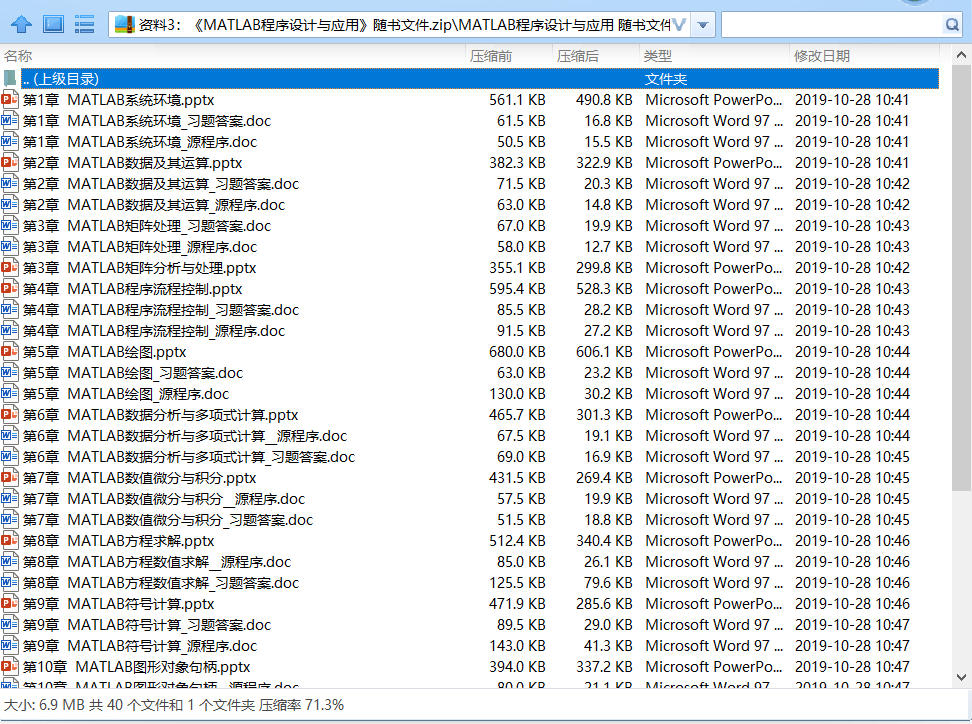Click the blue up-directory arrow icon

point(21,24)
